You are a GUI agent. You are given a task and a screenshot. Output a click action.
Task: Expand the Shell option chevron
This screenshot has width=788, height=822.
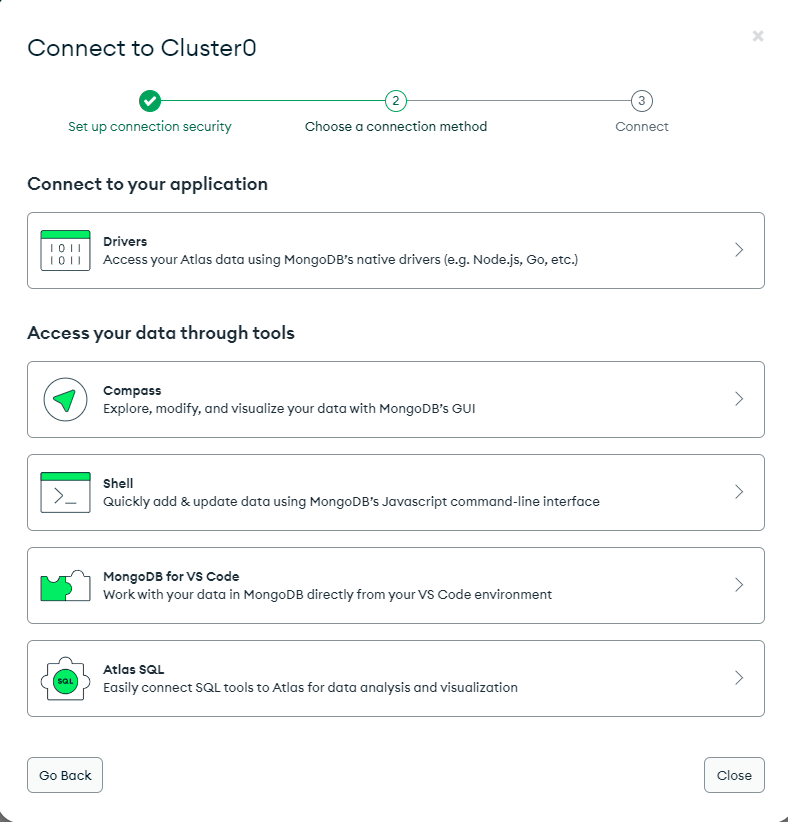click(739, 492)
